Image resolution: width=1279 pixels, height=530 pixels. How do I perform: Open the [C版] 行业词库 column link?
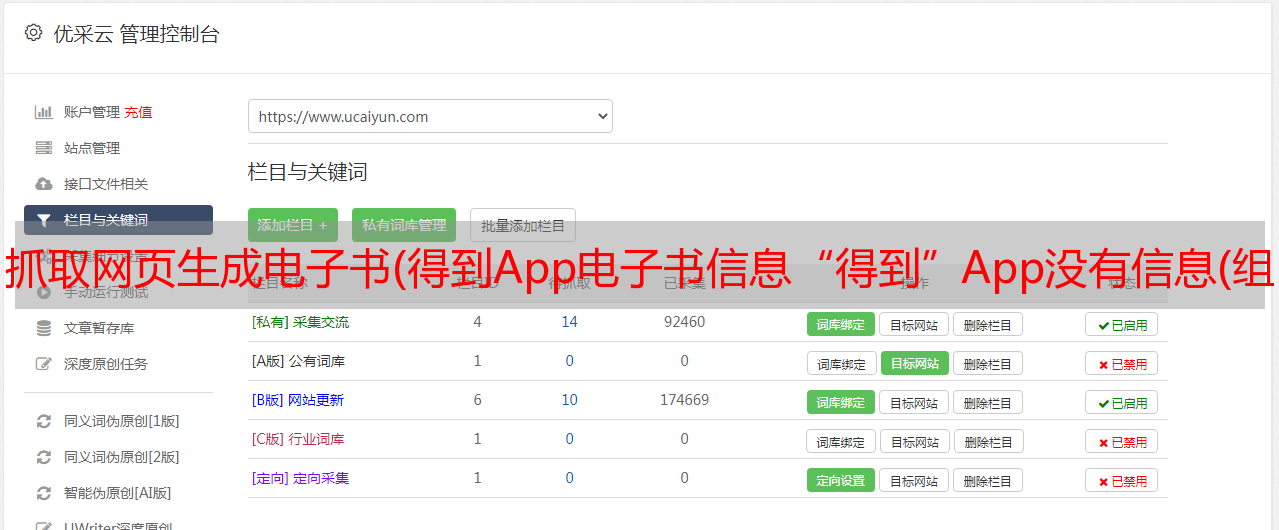298,439
